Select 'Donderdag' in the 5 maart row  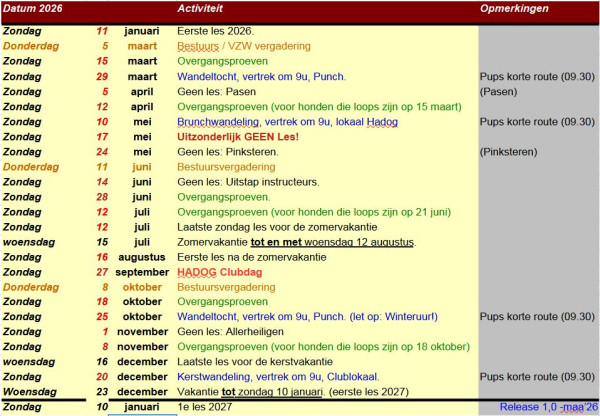point(31,46)
